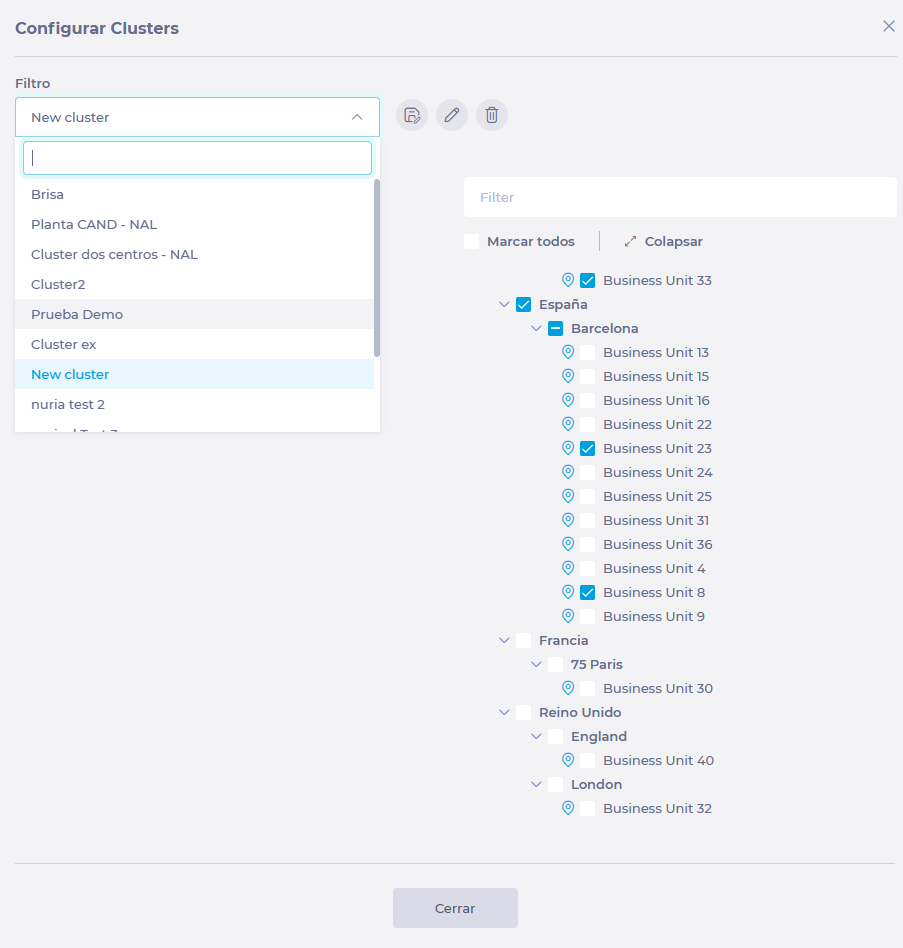The height and width of the screenshot is (948, 903).
Task: Click the save cluster icon
Action: [411, 115]
